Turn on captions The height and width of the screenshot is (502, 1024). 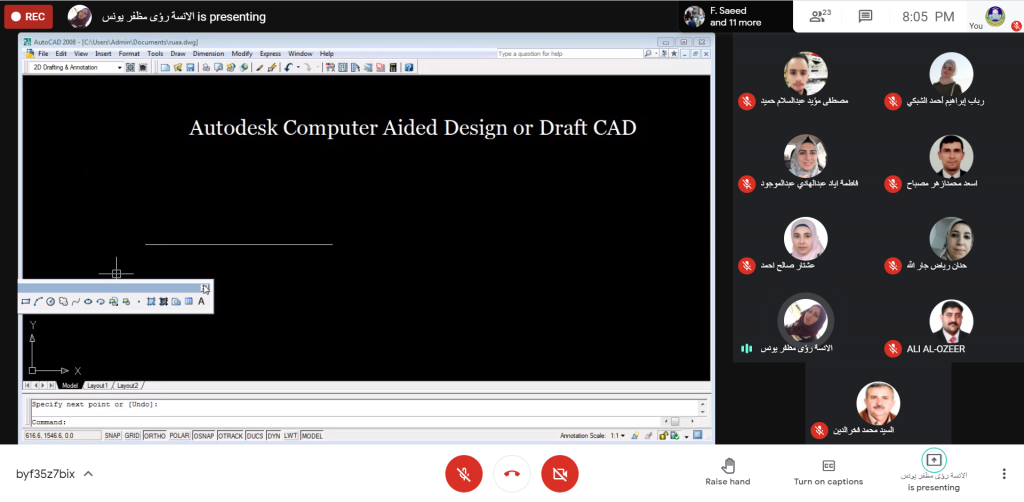pyautogui.click(x=828, y=472)
